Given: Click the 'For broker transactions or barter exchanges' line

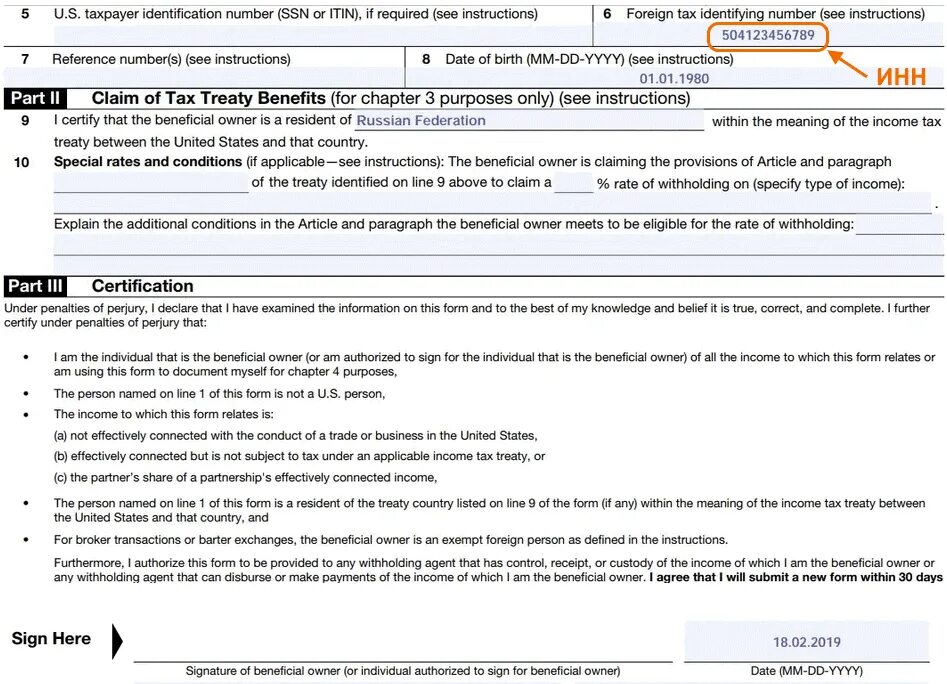Looking at the screenshot, I should (x=391, y=540).
